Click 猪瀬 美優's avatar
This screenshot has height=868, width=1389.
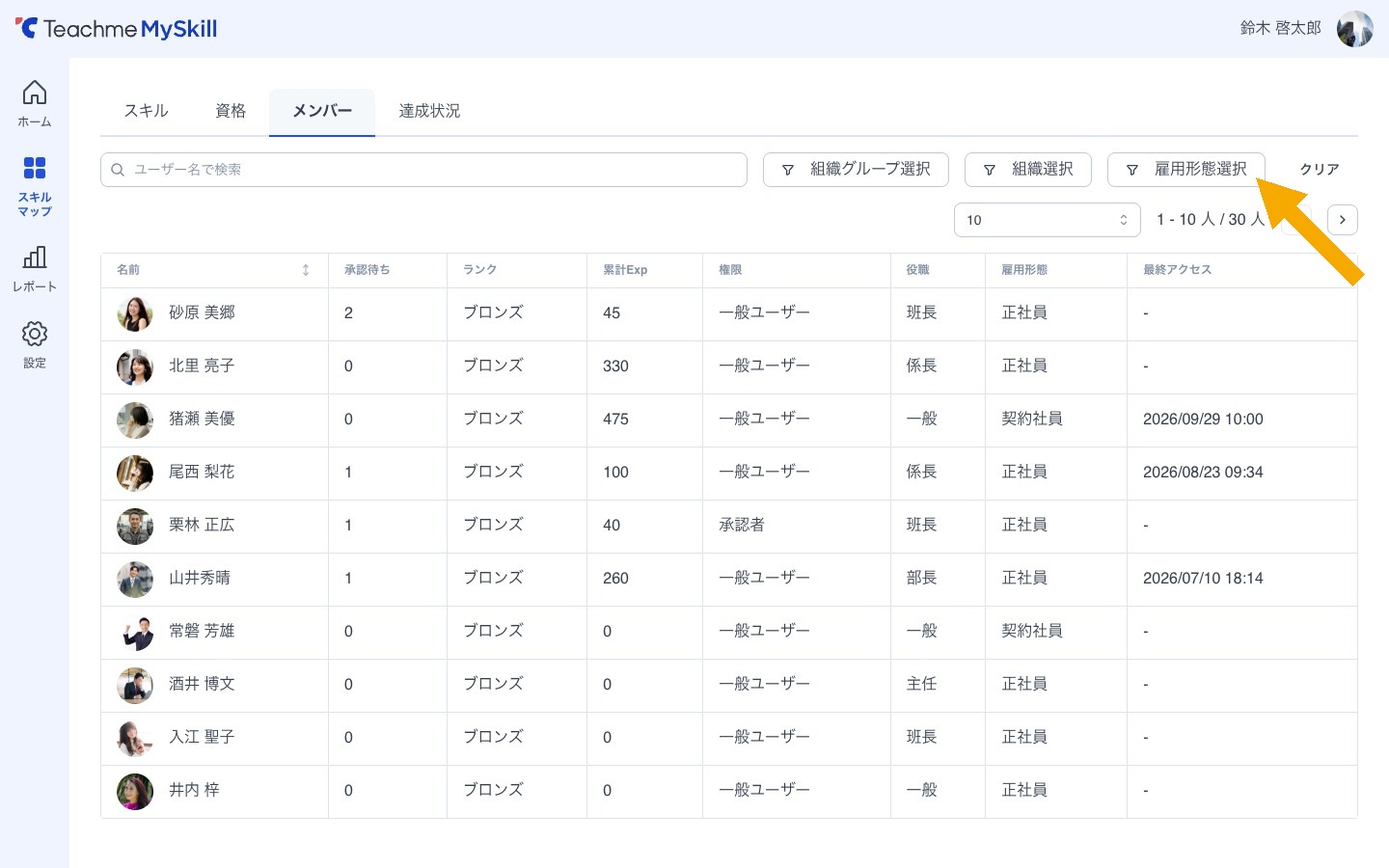point(135,420)
